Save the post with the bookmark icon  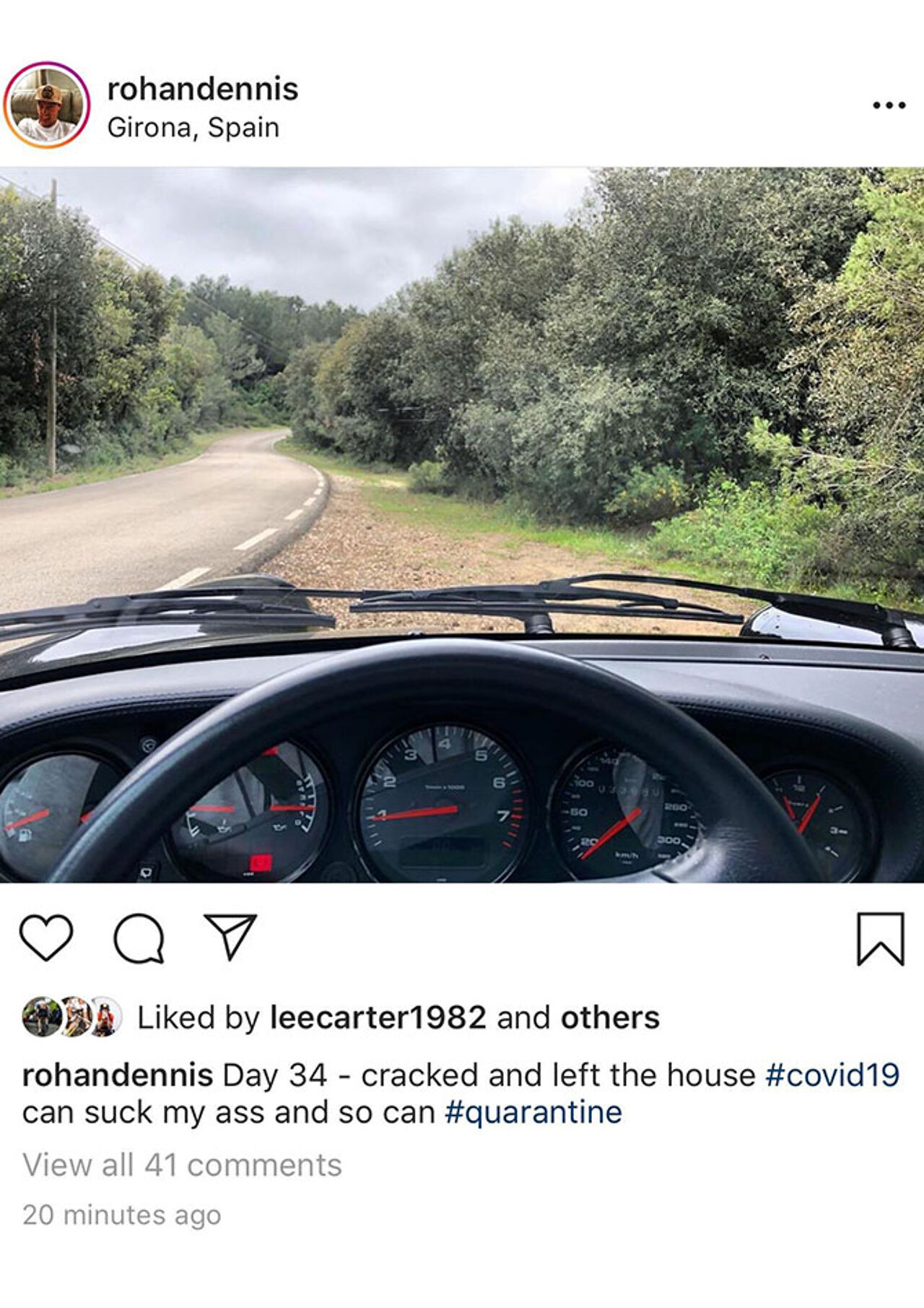point(881,938)
